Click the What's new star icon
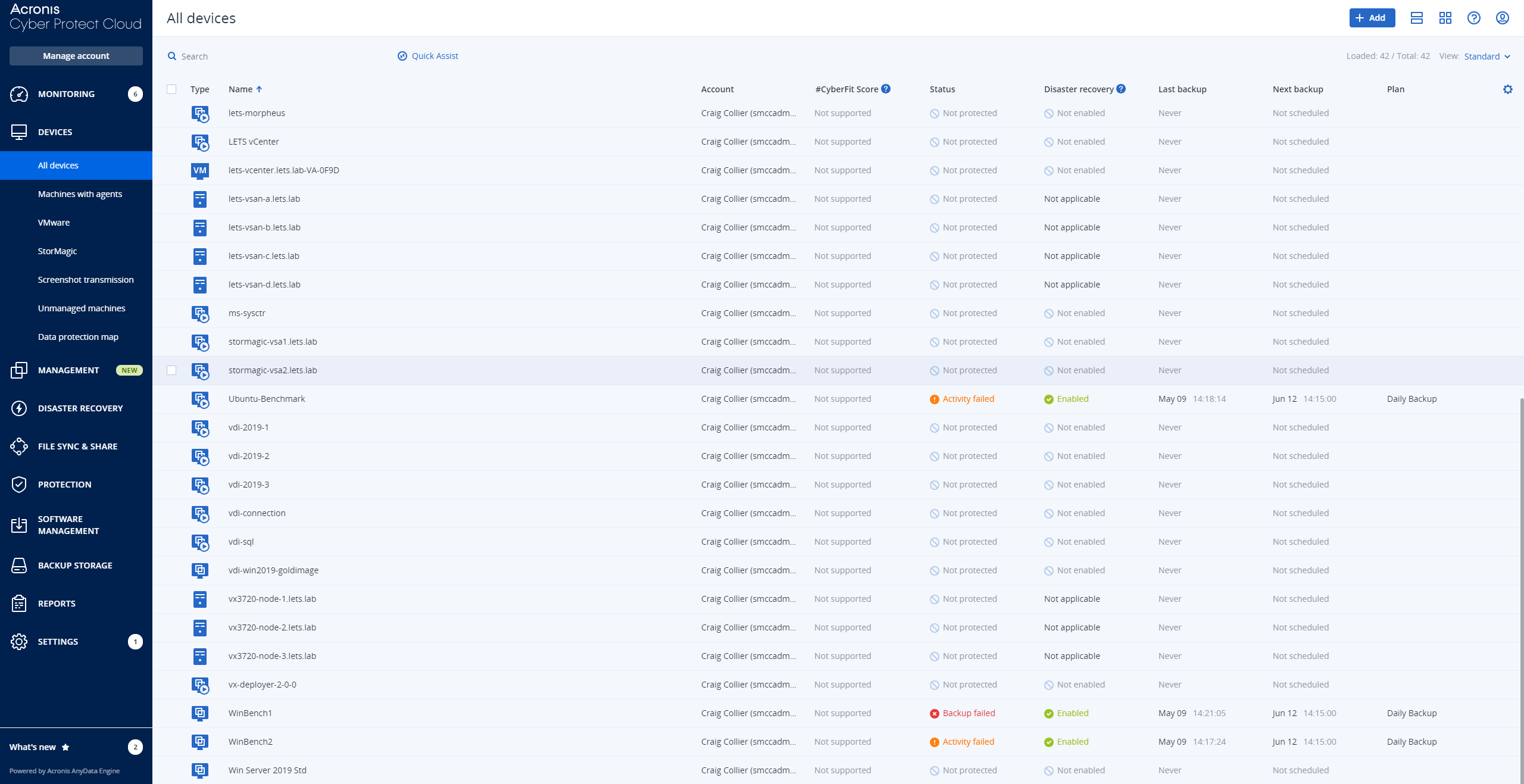Viewport: 1524px width, 784px height. 65,747
